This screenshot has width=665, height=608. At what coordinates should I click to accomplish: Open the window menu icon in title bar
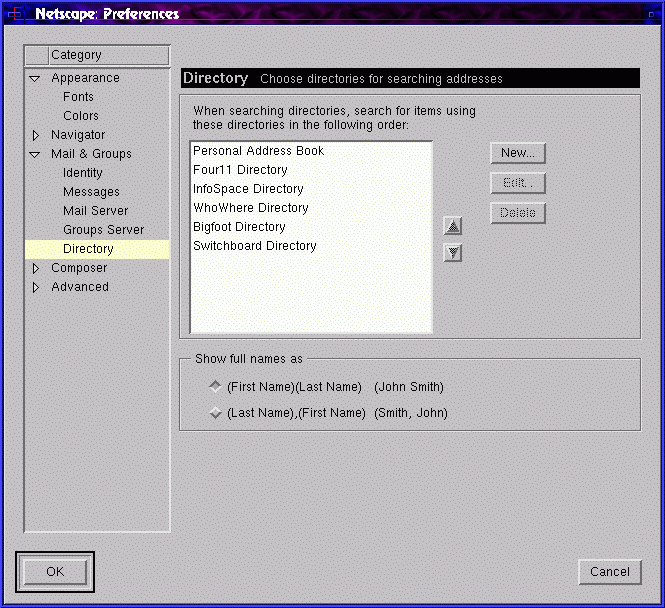point(15,14)
